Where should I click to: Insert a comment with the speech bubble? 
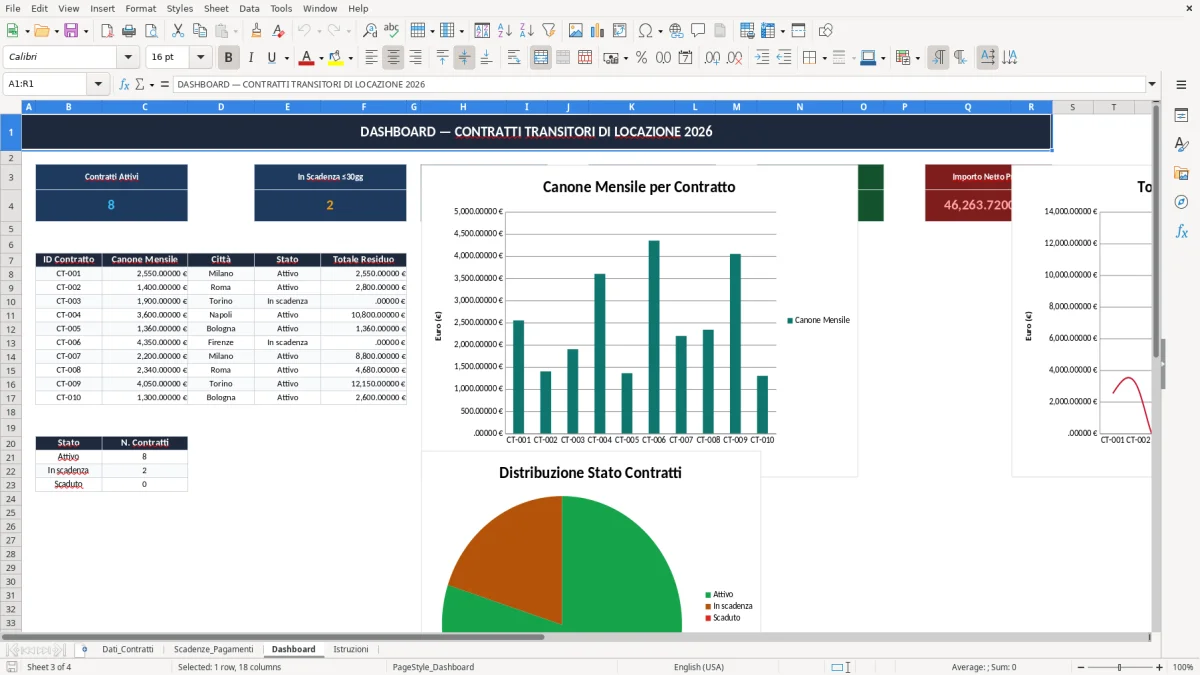698,31
